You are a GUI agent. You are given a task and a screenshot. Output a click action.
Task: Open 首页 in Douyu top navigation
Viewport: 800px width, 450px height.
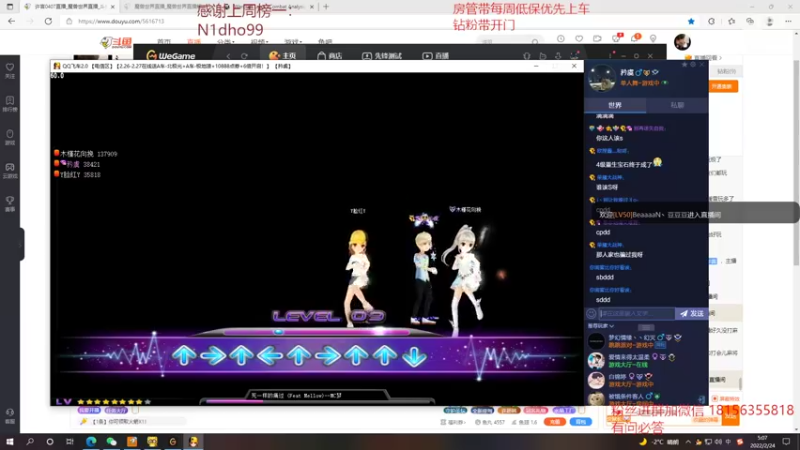click(x=164, y=42)
